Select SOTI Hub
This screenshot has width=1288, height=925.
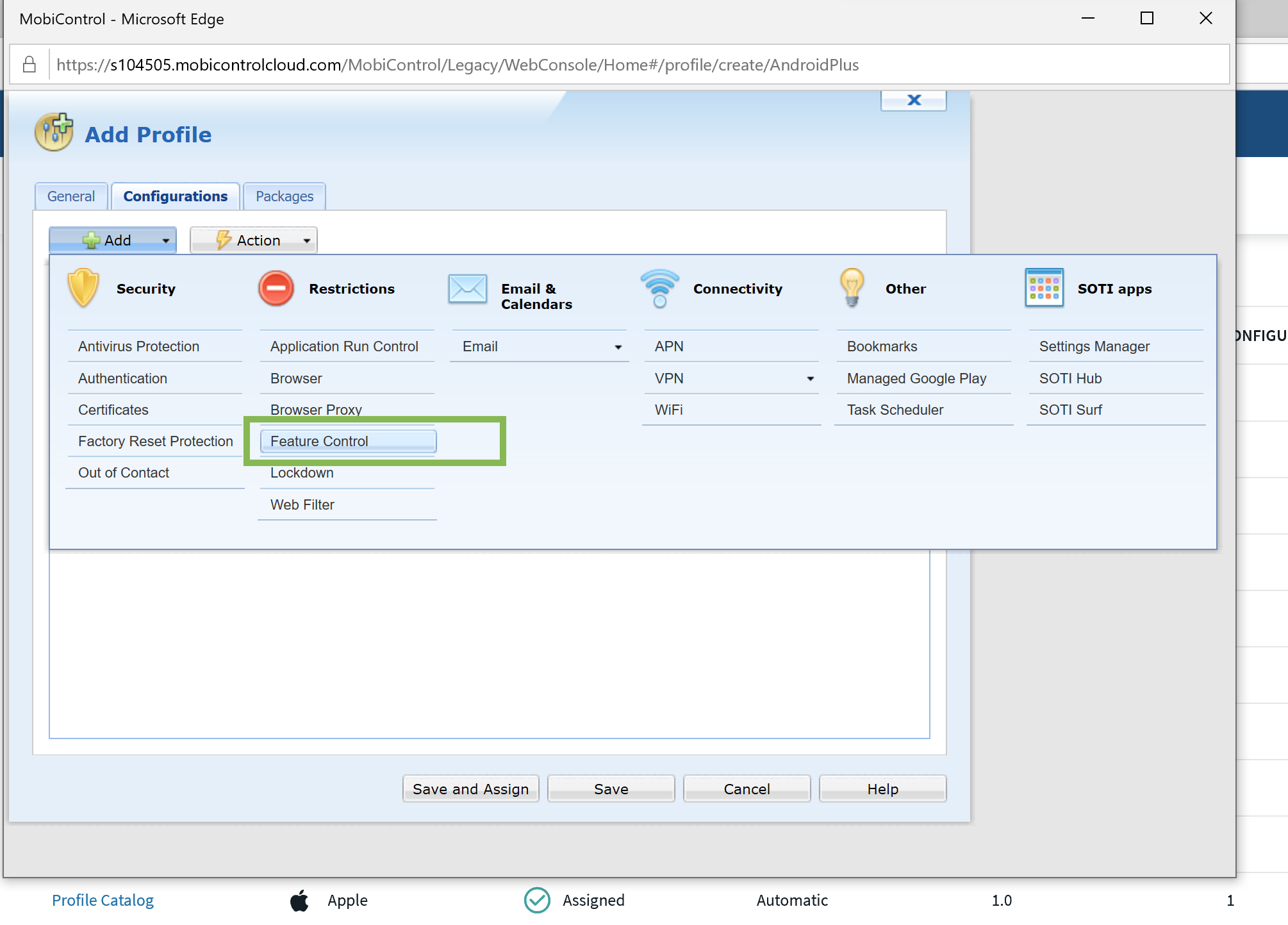tap(1116, 378)
